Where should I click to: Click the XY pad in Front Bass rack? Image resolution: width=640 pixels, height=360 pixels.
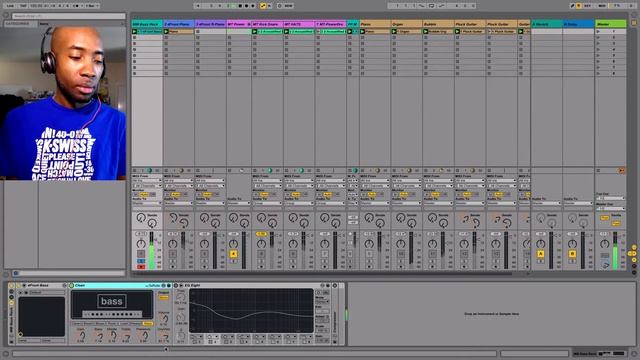point(41,317)
